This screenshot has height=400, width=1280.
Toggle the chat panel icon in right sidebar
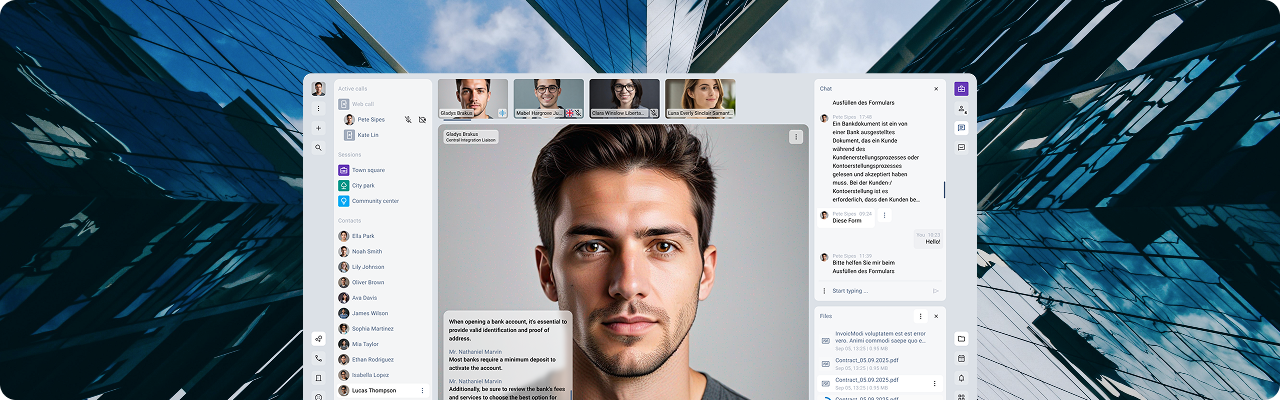point(961,128)
